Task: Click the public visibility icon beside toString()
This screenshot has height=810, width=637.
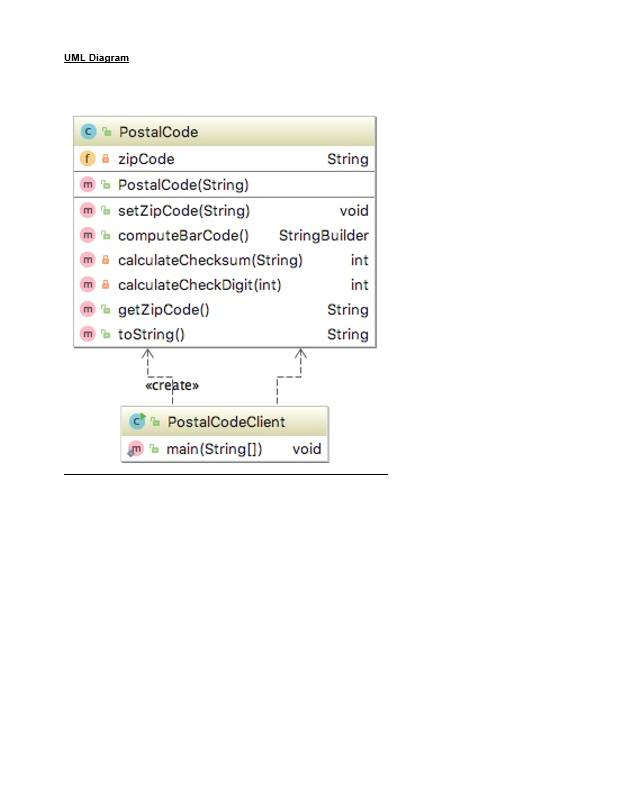Action: tap(106, 334)
